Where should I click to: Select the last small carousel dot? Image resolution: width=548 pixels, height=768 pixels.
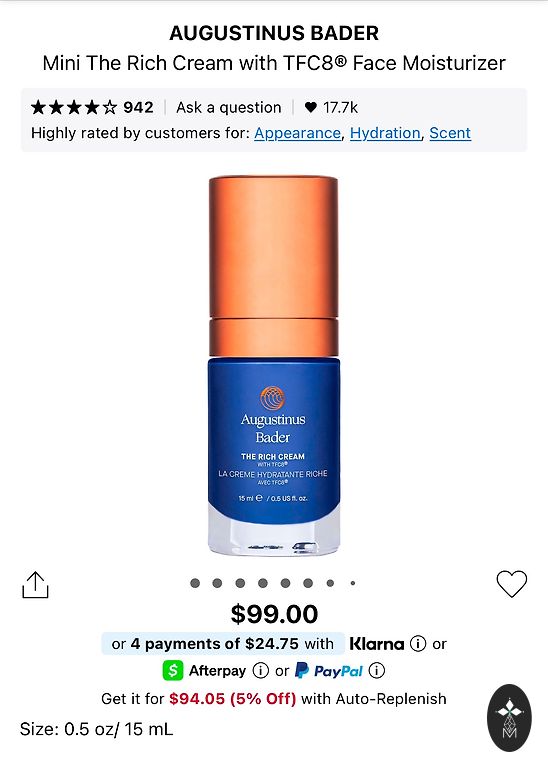click(x=353, y=583)
